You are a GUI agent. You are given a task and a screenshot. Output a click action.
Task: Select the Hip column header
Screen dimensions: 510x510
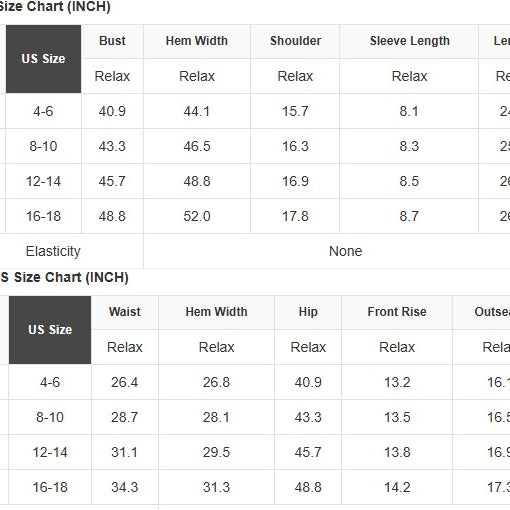(308, 312)
